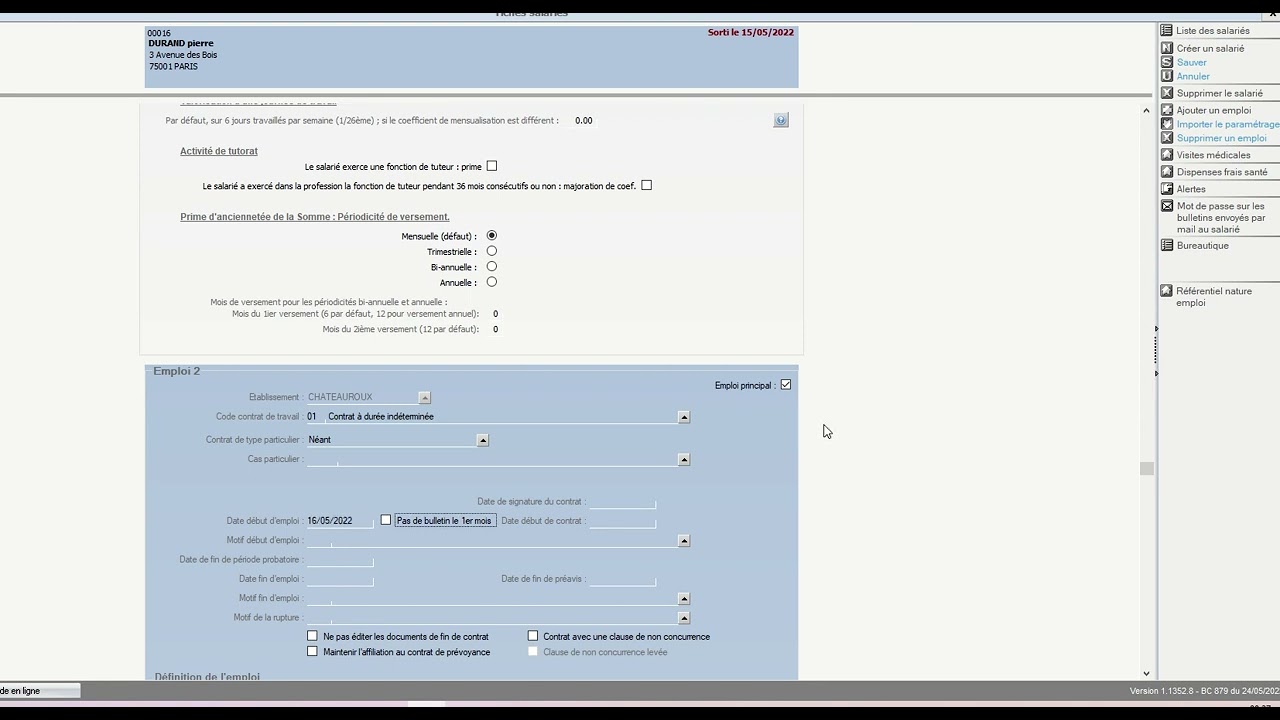
Task: Click the Importer le paramétrage icon
Action: click(x=1166, y=124)
